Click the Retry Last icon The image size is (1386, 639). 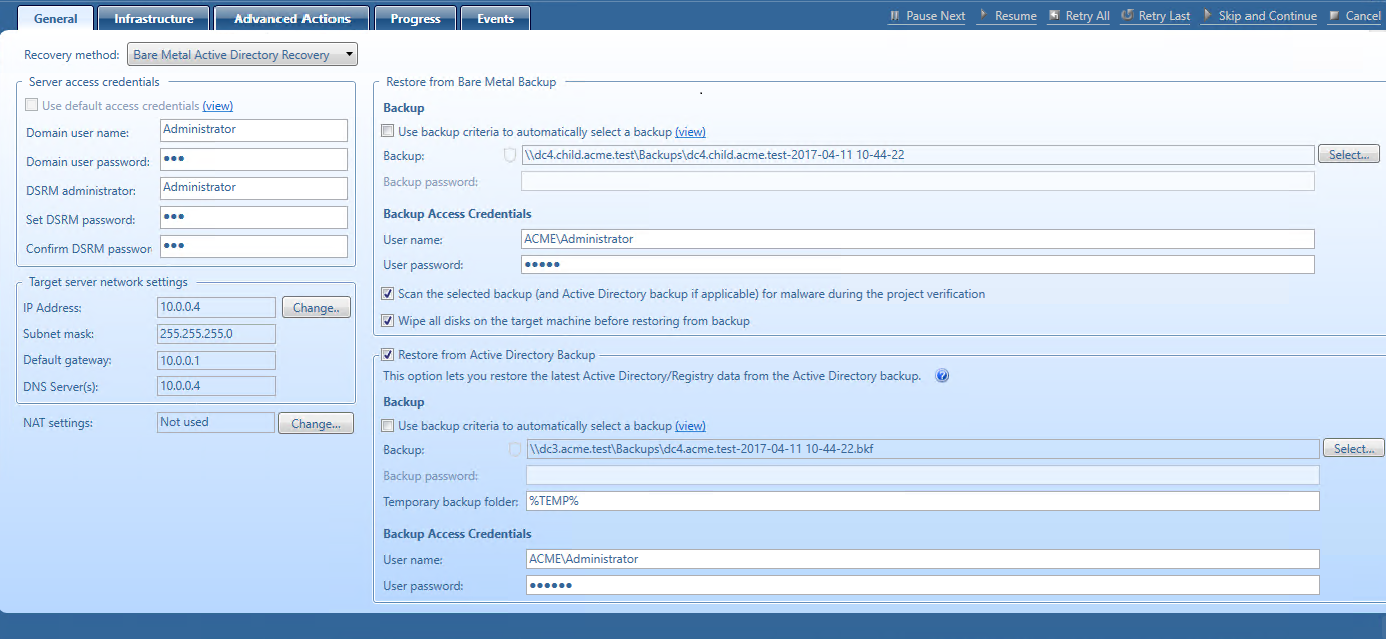1128,15
